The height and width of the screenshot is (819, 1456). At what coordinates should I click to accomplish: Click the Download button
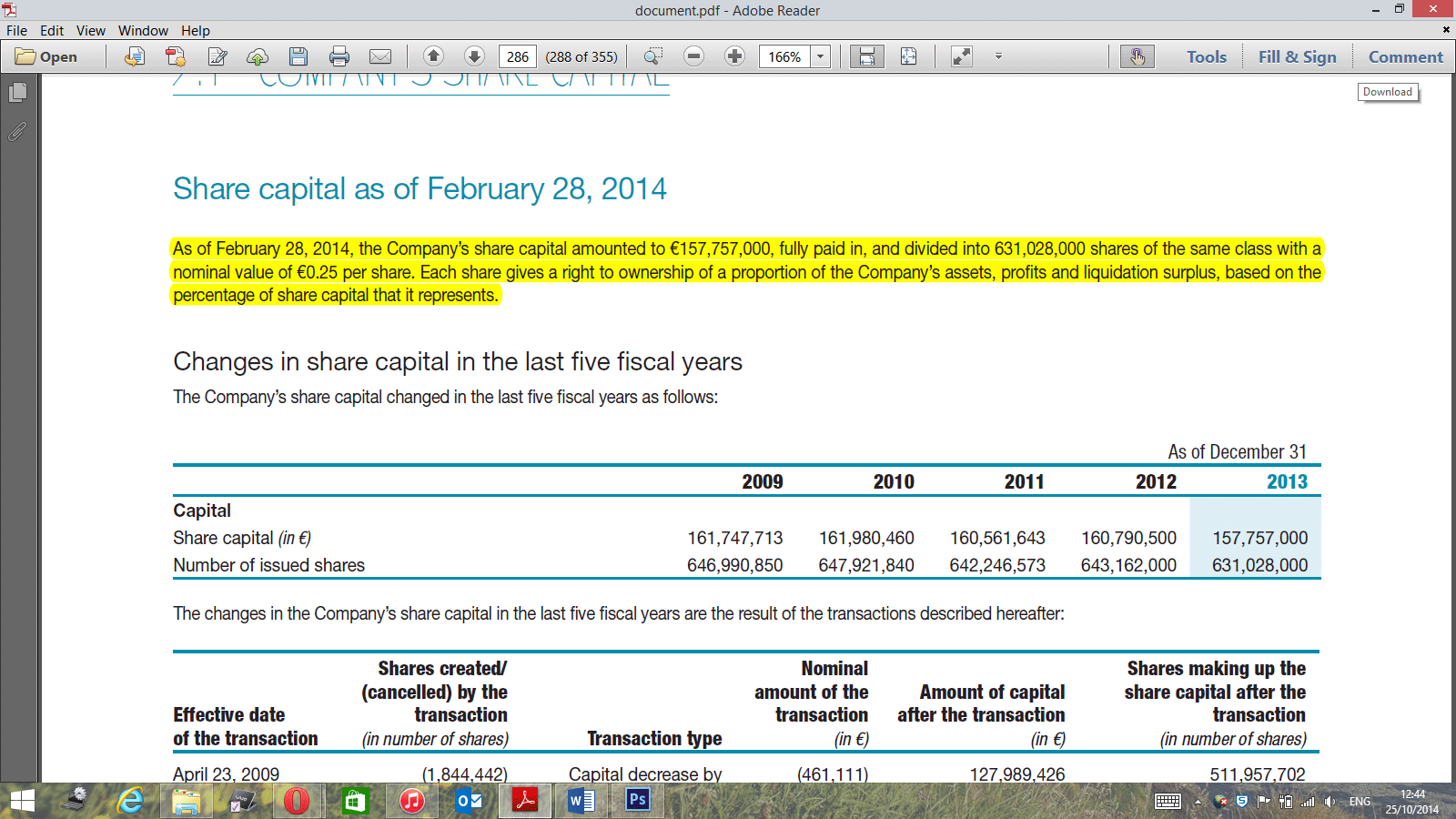[x=1388, y=92]
